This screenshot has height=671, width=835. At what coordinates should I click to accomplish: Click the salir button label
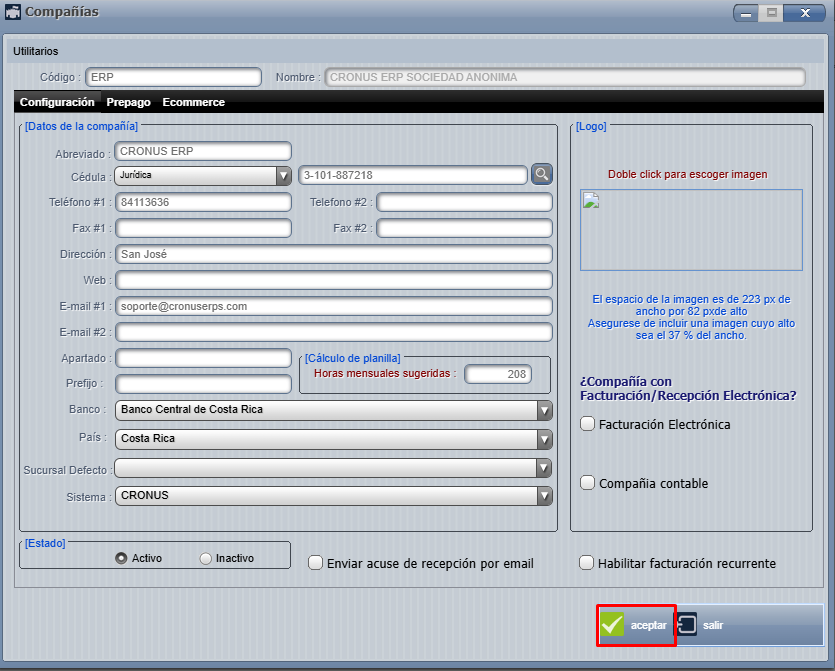[x=713, y=625]
